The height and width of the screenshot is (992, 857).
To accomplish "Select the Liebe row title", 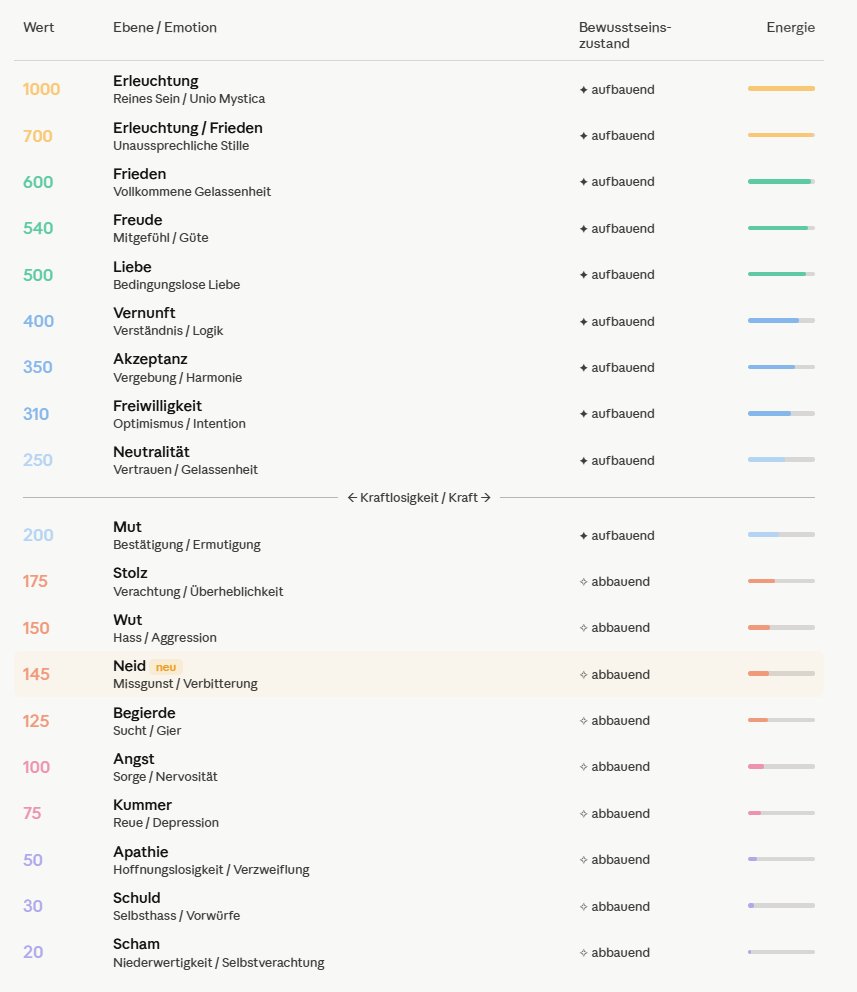I will (x=132, y=267).
